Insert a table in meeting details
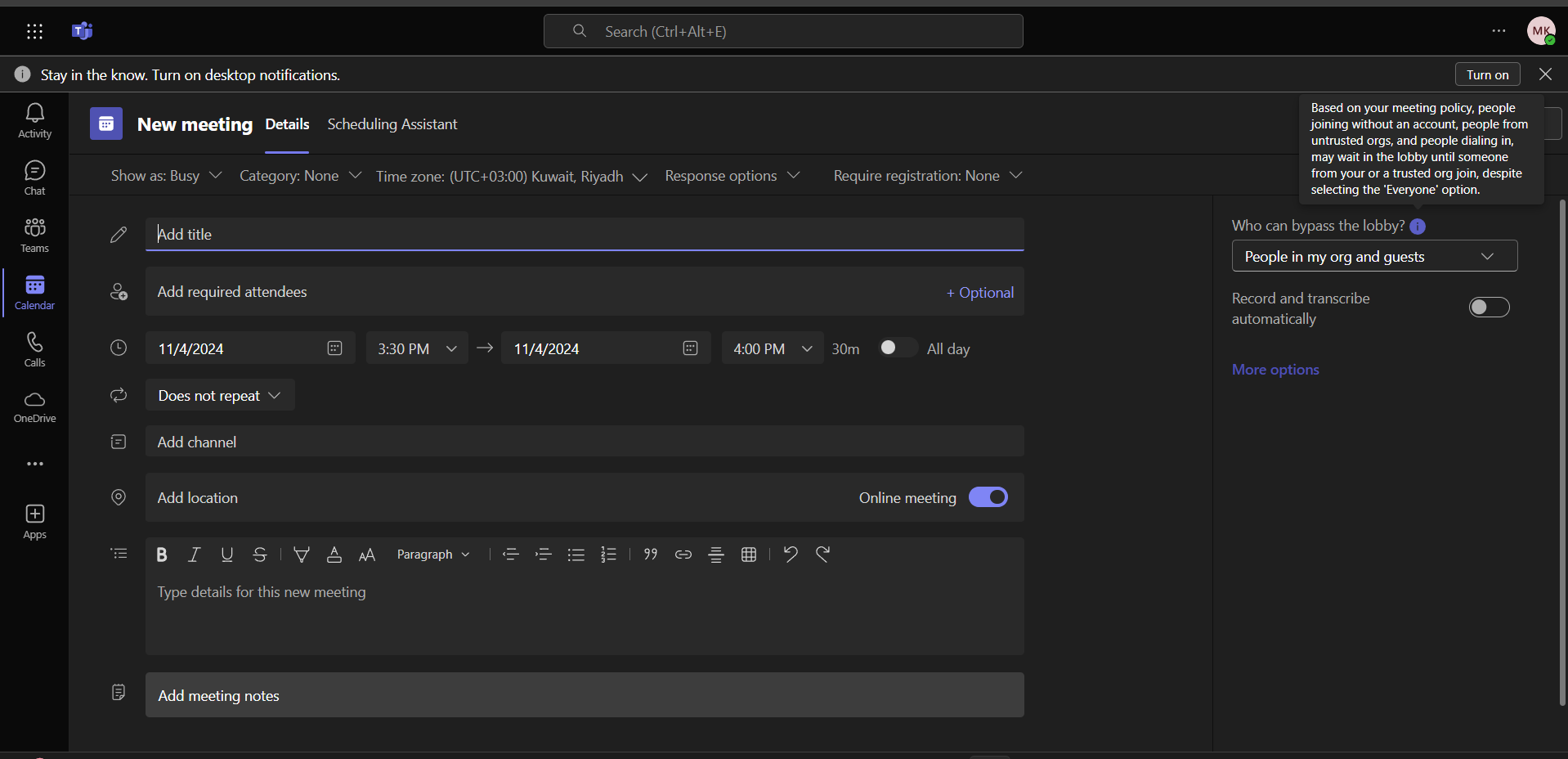Image resolution: width=1568 pixels, height=759 pixels. click(x=749, y=555)
